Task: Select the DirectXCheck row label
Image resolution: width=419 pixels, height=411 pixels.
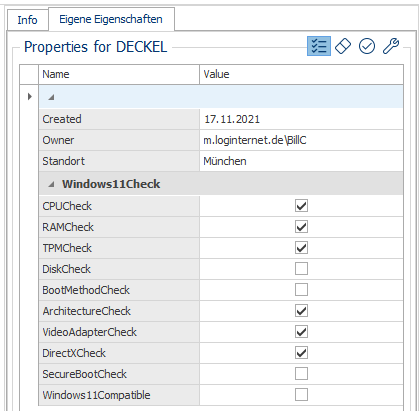Action: (119, 353)
